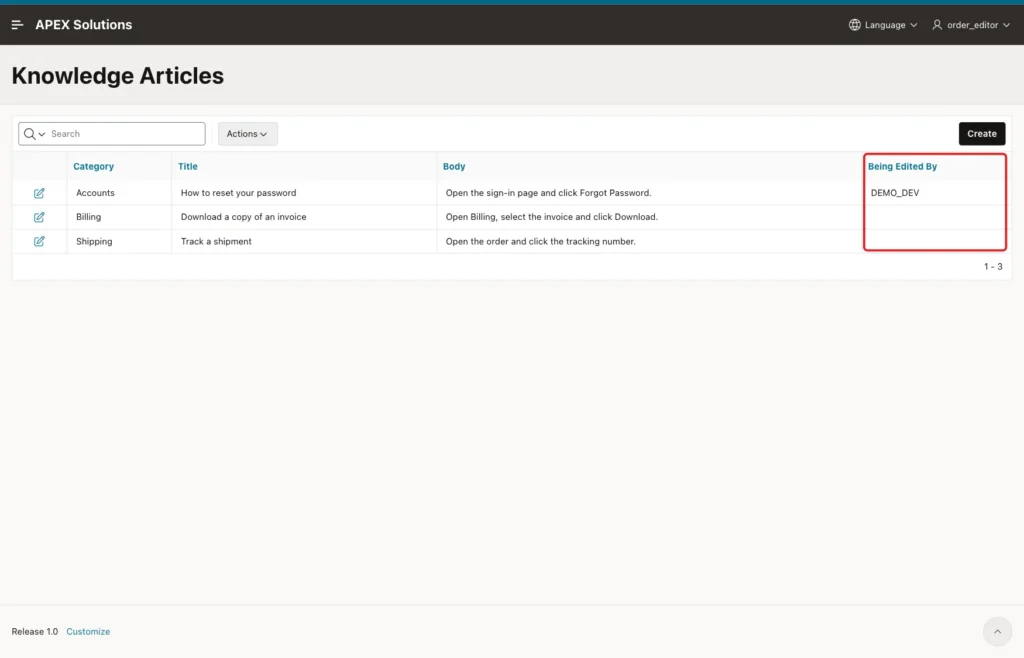Click 'Track a shipment' title cell

click(x=216, y=241)
